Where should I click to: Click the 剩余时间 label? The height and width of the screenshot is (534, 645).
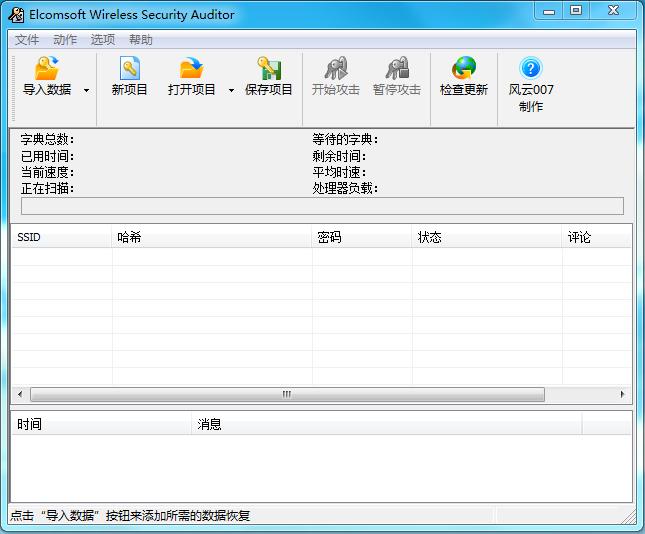pos(339,156)
